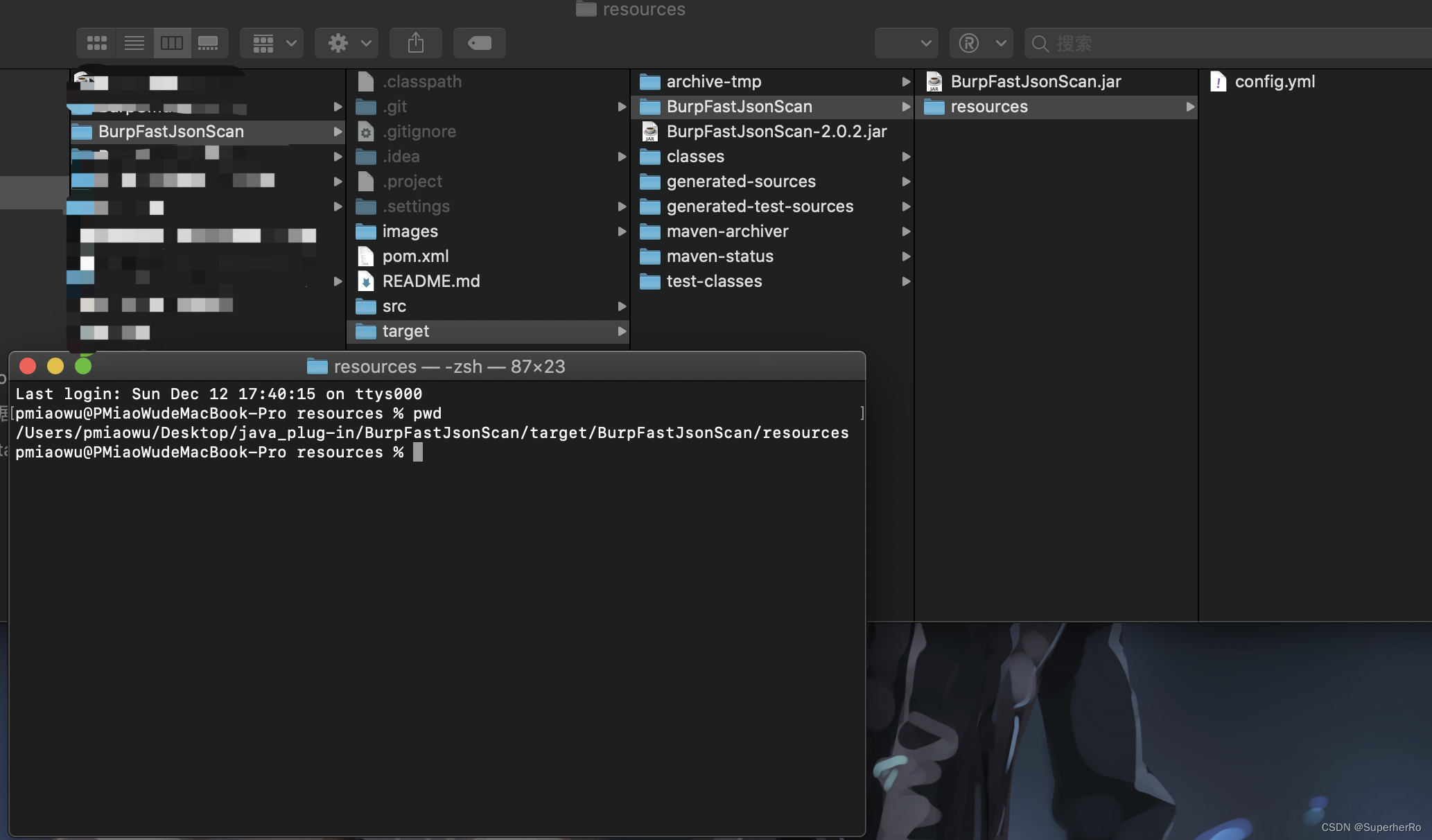
Task: Expand the src folder disclosure arrow
Action: pyautogui.click(x=622, y=306)
